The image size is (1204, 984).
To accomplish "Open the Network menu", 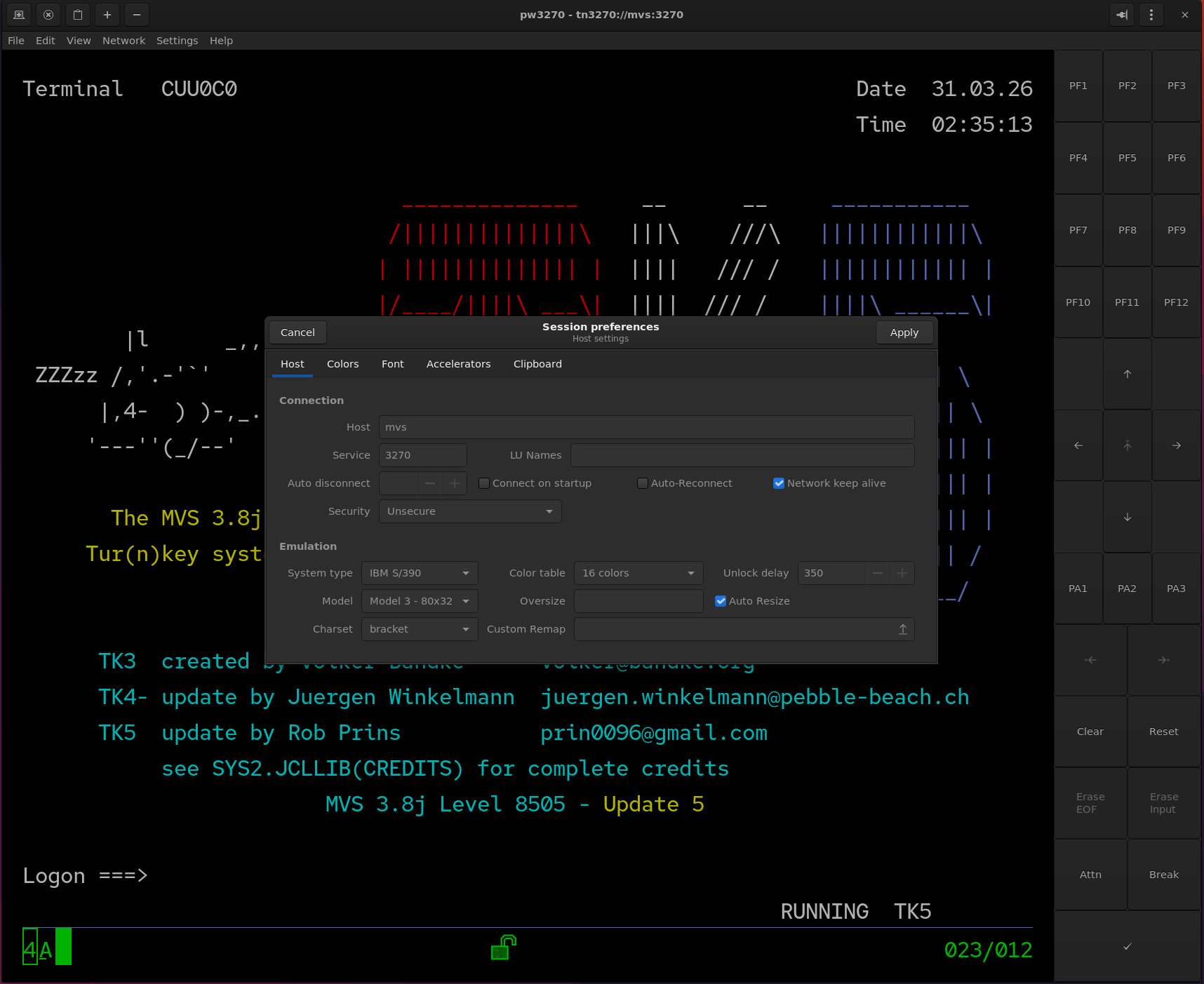I will (x=123, y=41).
